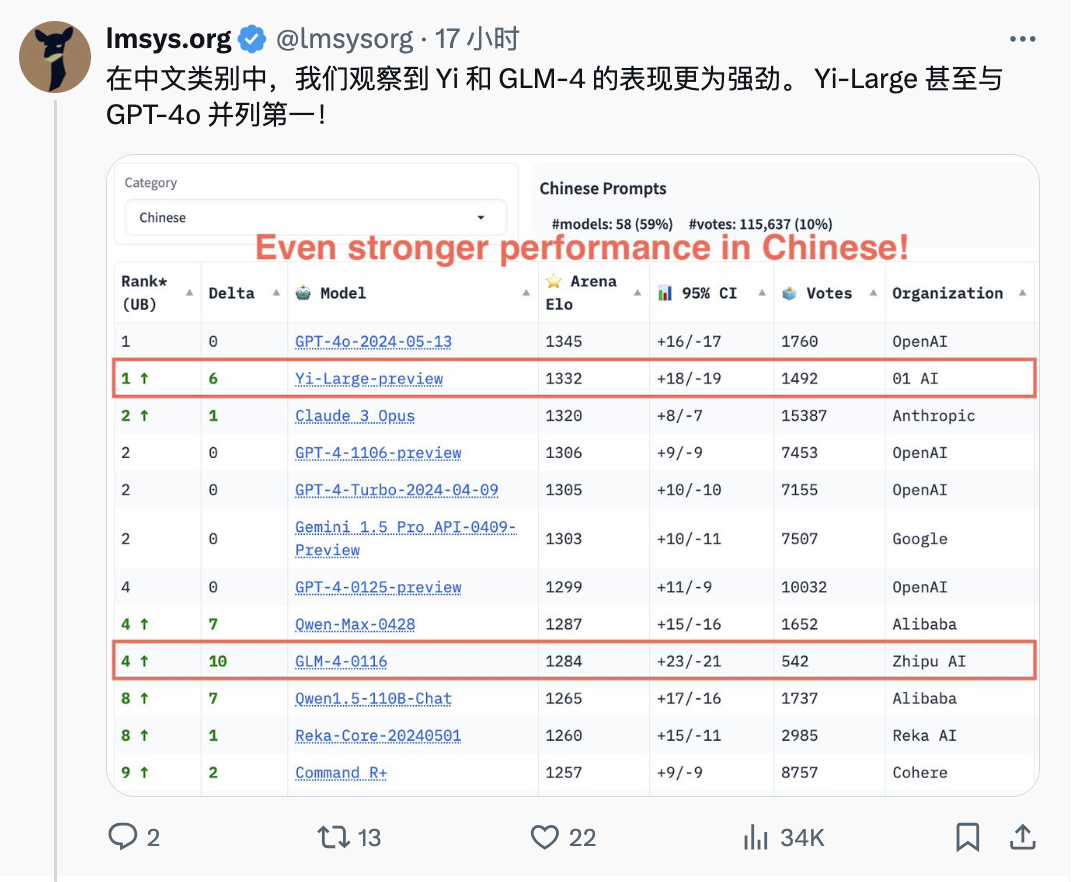Open the Command R+ model link
This screenshot has width=1090, height=882.
click(x=341, y=772)
